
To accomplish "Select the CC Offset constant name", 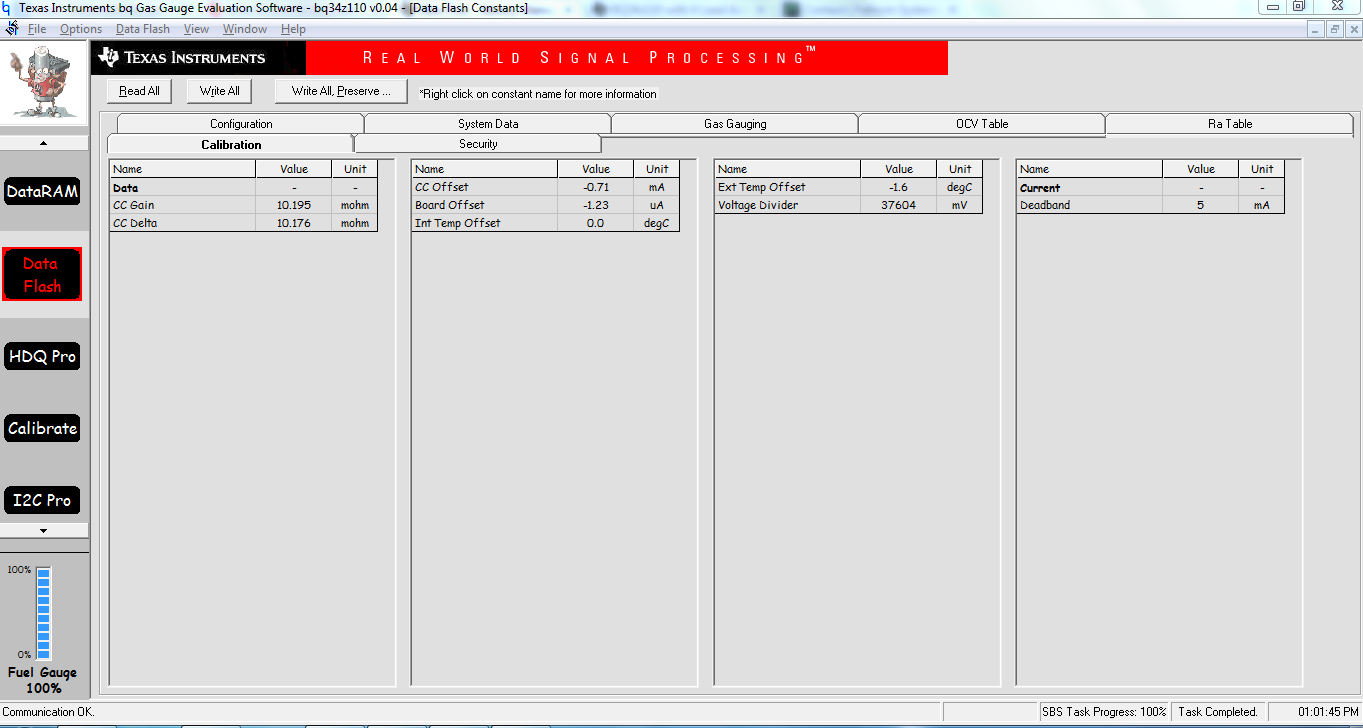I will [485, 187].
